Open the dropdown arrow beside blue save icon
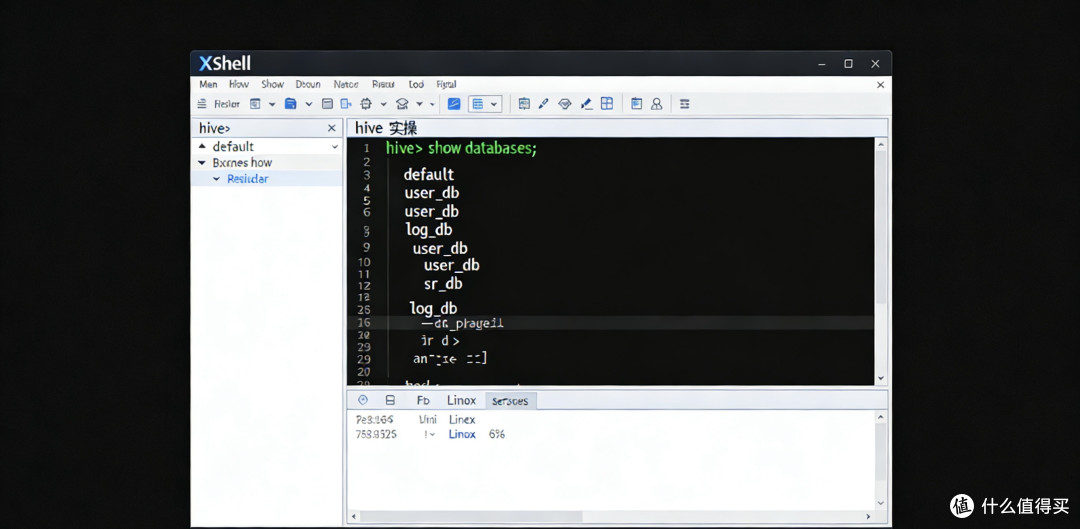 (x=309, y=105)
